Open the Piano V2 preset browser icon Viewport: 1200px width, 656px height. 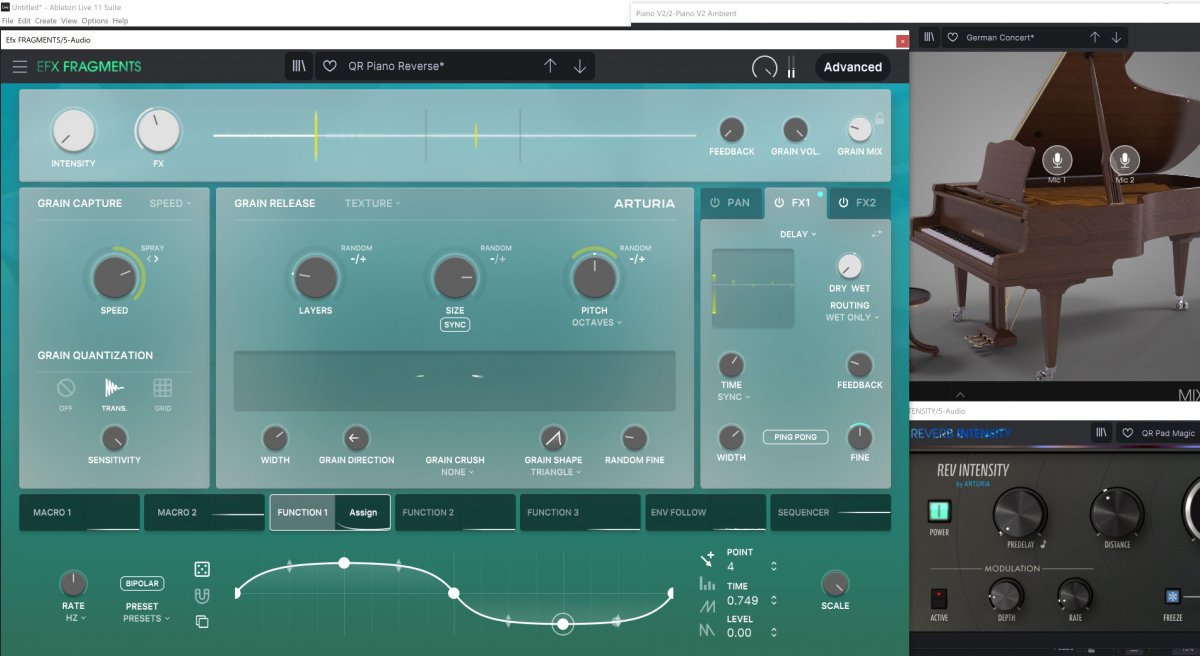[x=930, y=37]
